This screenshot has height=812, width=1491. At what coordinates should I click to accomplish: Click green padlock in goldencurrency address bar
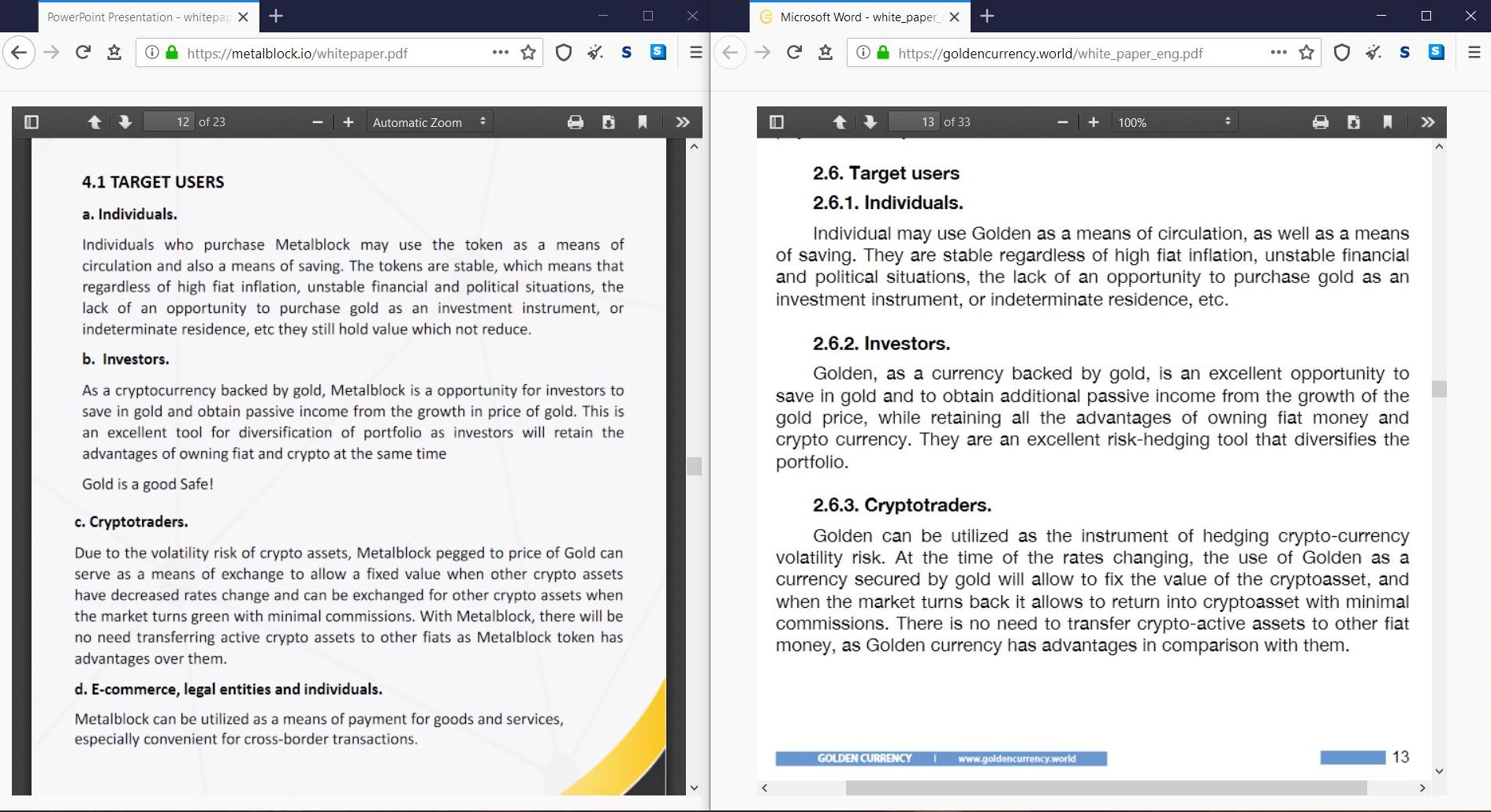pos(883,53)
